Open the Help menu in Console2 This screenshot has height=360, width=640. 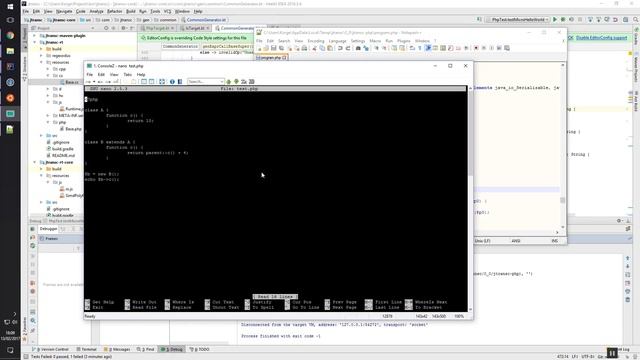[141, 75]
